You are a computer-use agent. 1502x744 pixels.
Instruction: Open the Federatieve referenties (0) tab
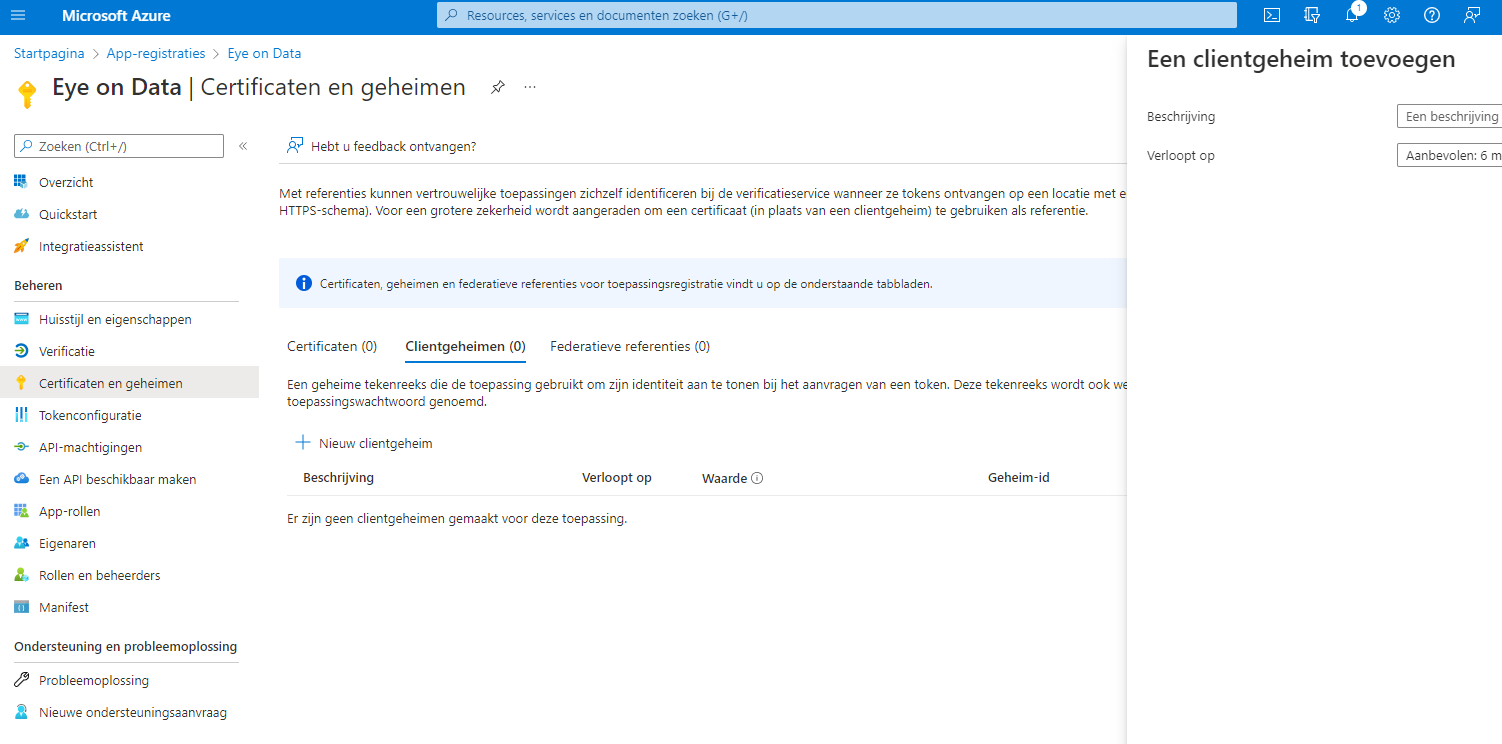click(x=630, y=346)
